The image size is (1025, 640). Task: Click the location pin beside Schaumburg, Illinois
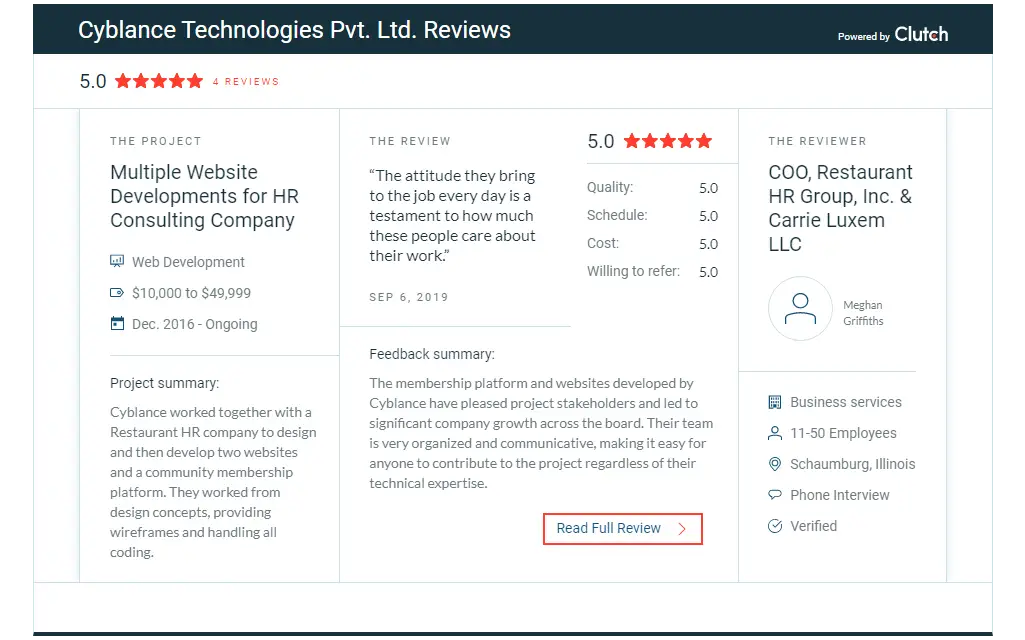point(775,464)
